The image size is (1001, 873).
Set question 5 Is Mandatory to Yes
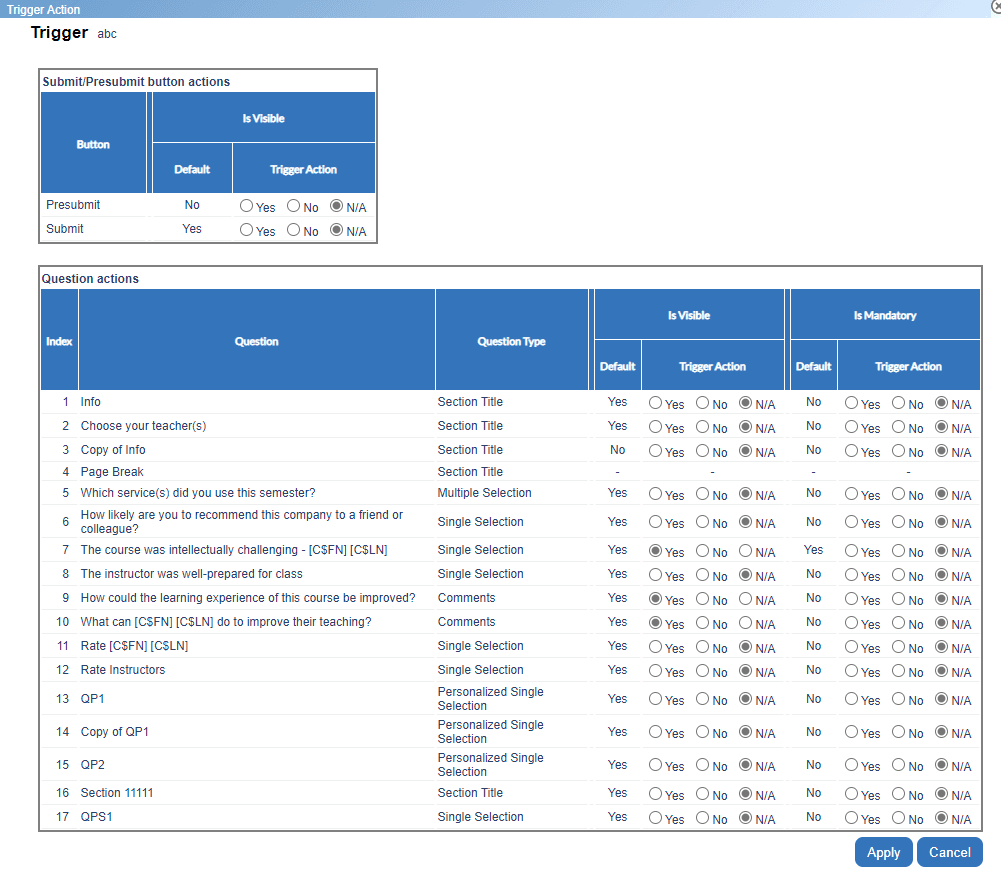(x=852, y=494)
